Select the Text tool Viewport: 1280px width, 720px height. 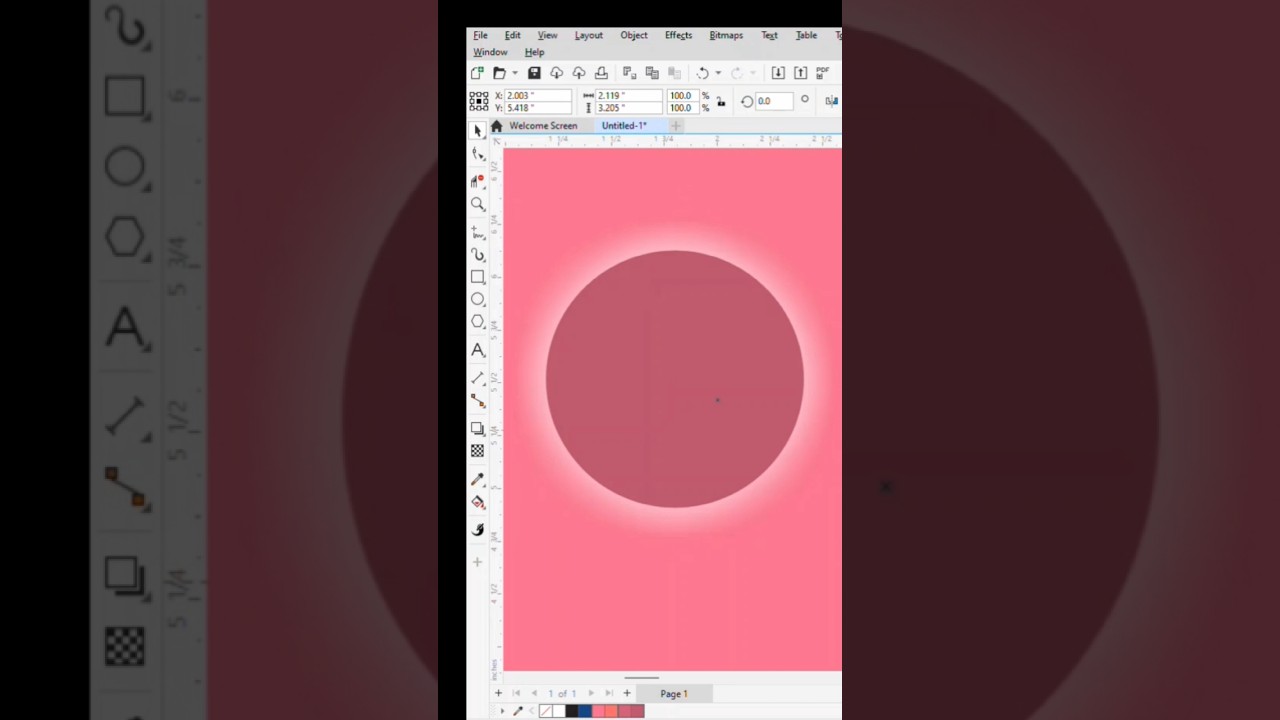pyautogui.click(x=478, y=350)
